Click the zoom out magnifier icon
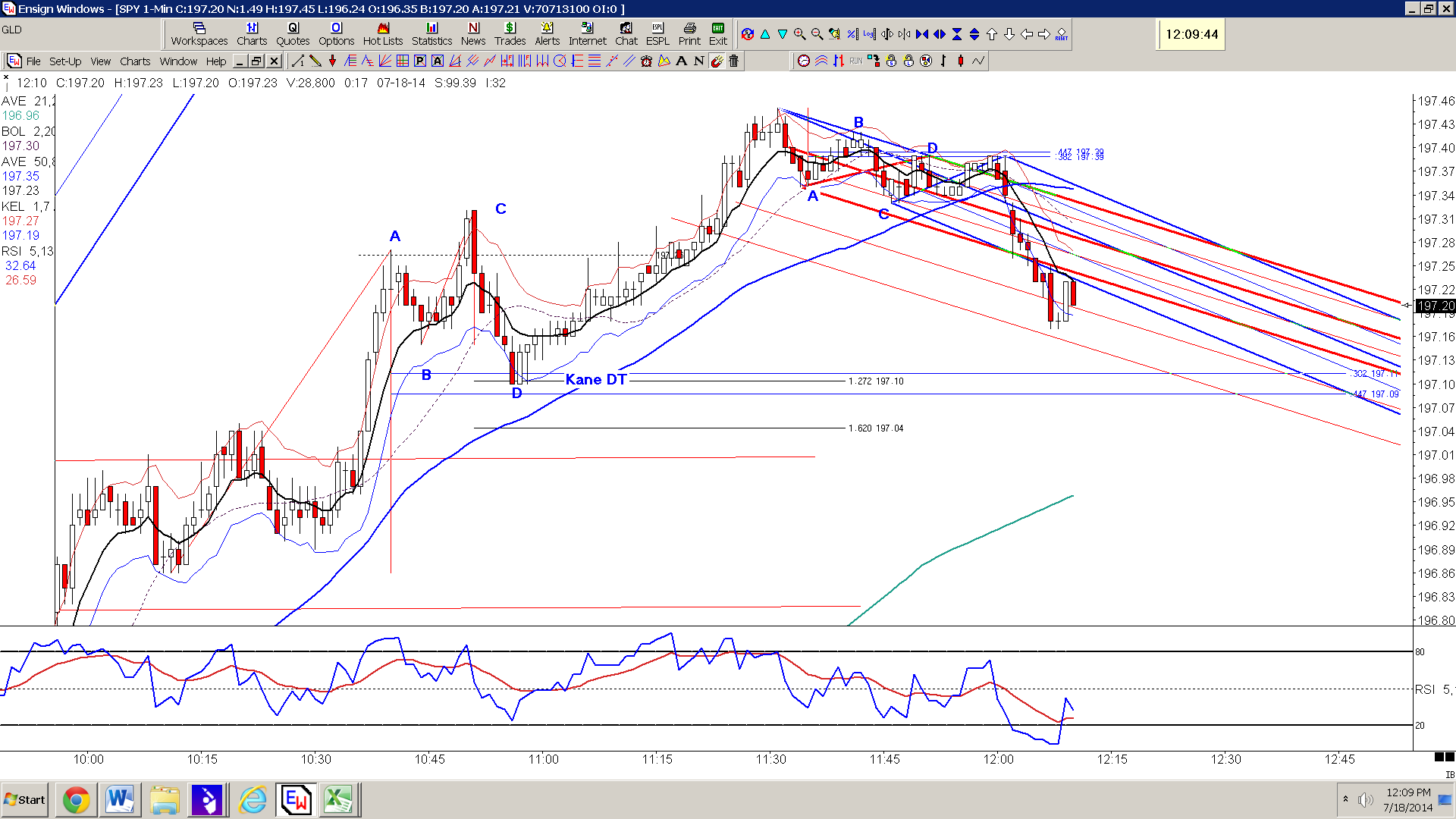Screen dimensions: 1456x819 [817, 34]
